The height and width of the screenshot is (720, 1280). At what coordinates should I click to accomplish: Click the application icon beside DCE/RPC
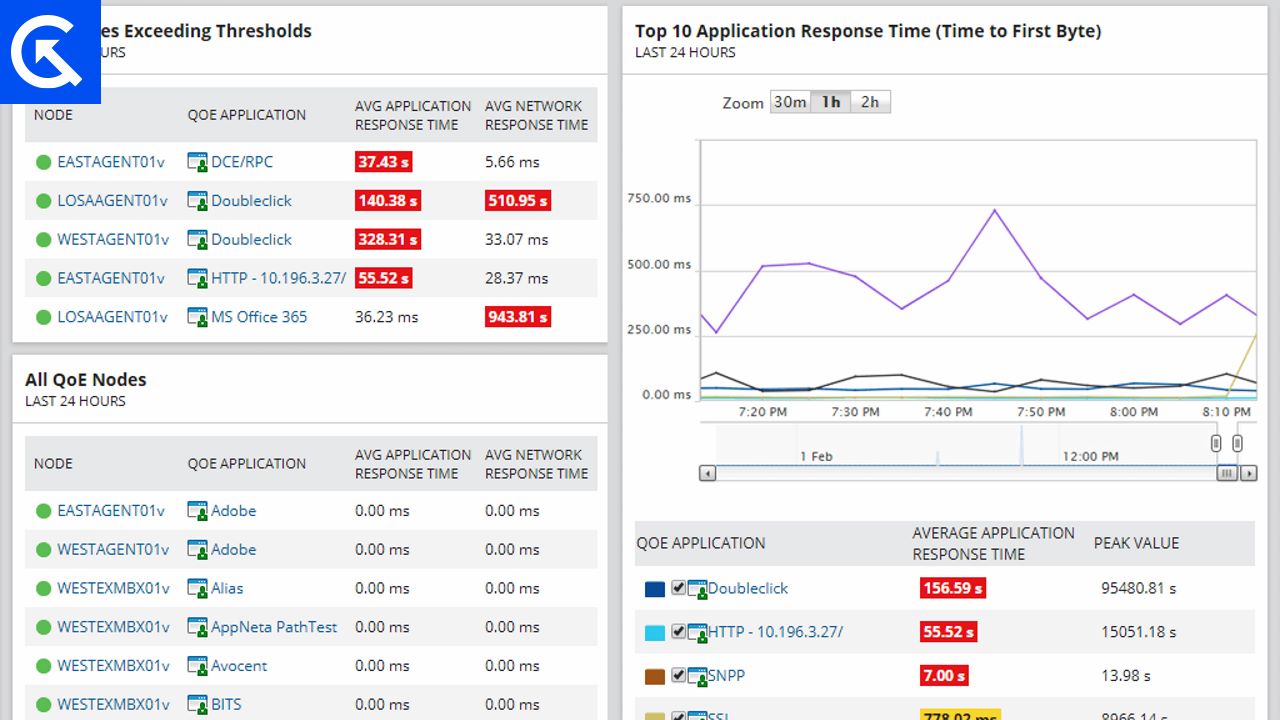197,162
